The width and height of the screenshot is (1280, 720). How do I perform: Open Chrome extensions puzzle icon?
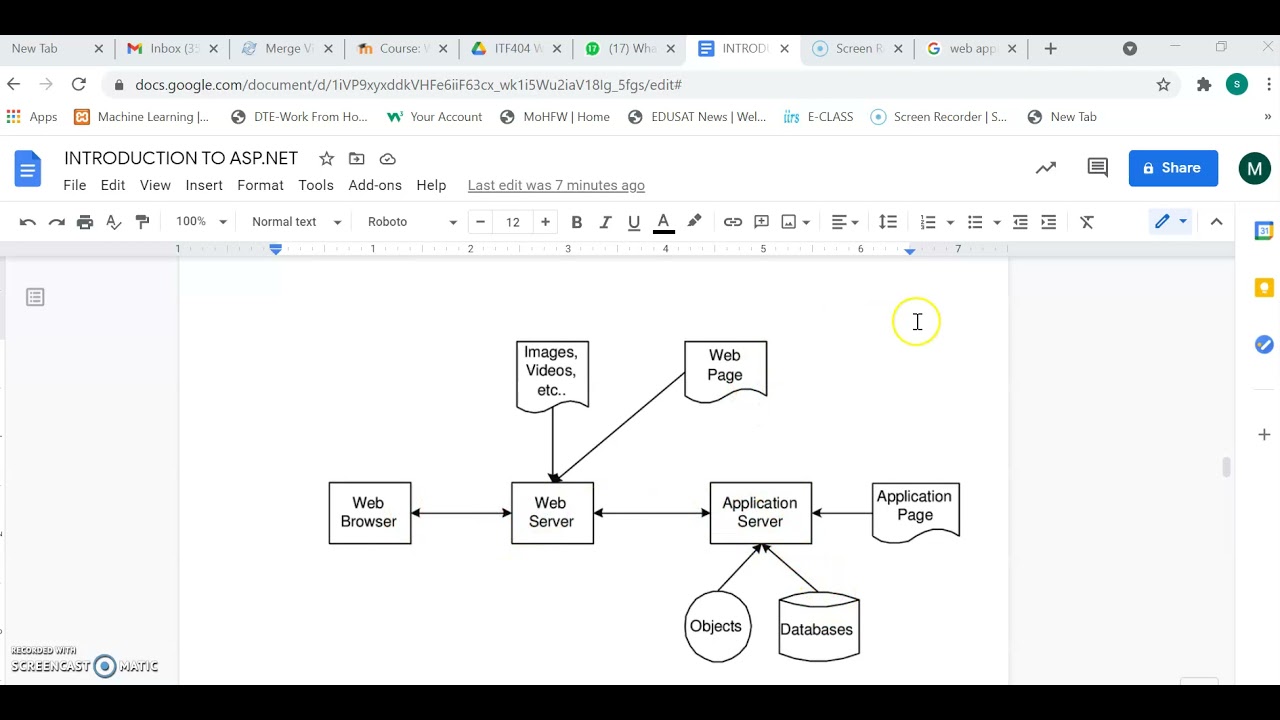pyautogui.click(x=1204, y=85)
